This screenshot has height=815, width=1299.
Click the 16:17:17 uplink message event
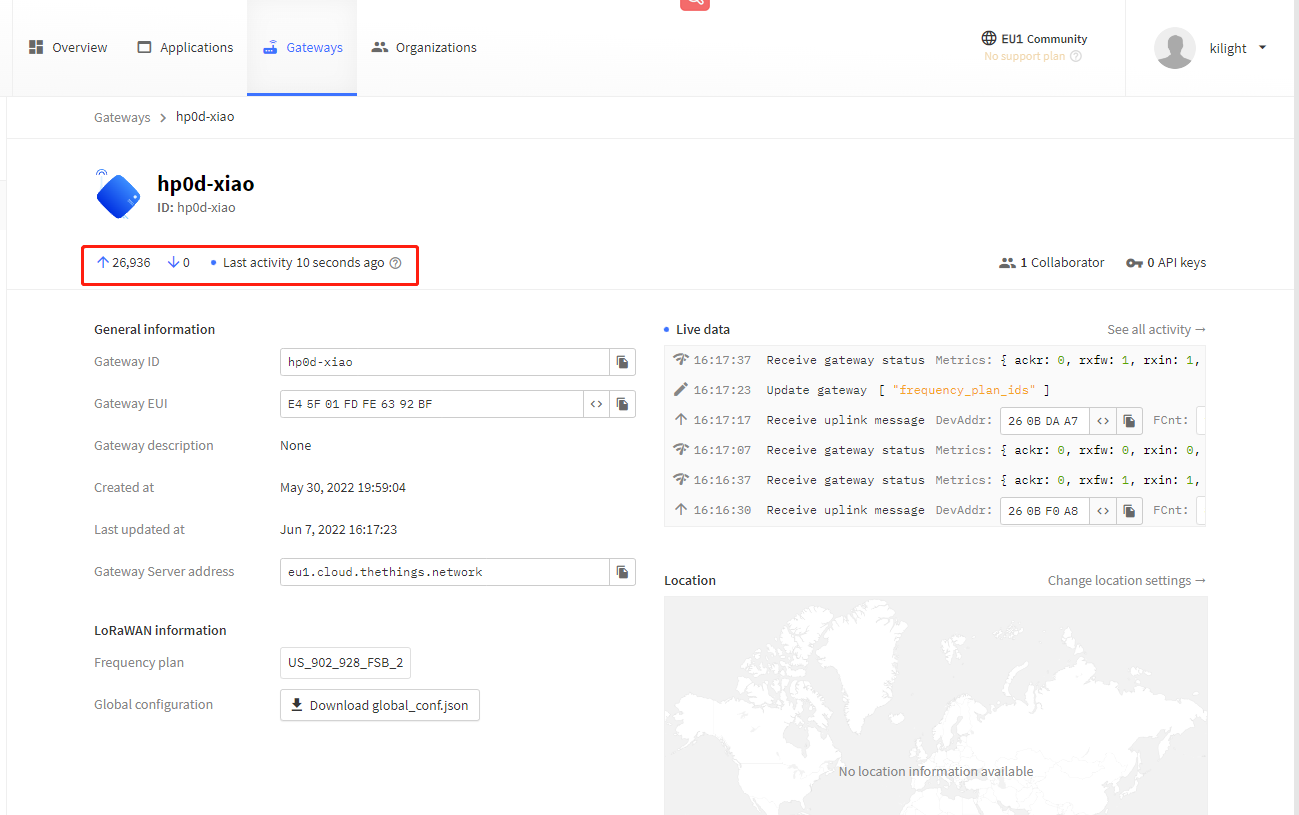point(935,420)
